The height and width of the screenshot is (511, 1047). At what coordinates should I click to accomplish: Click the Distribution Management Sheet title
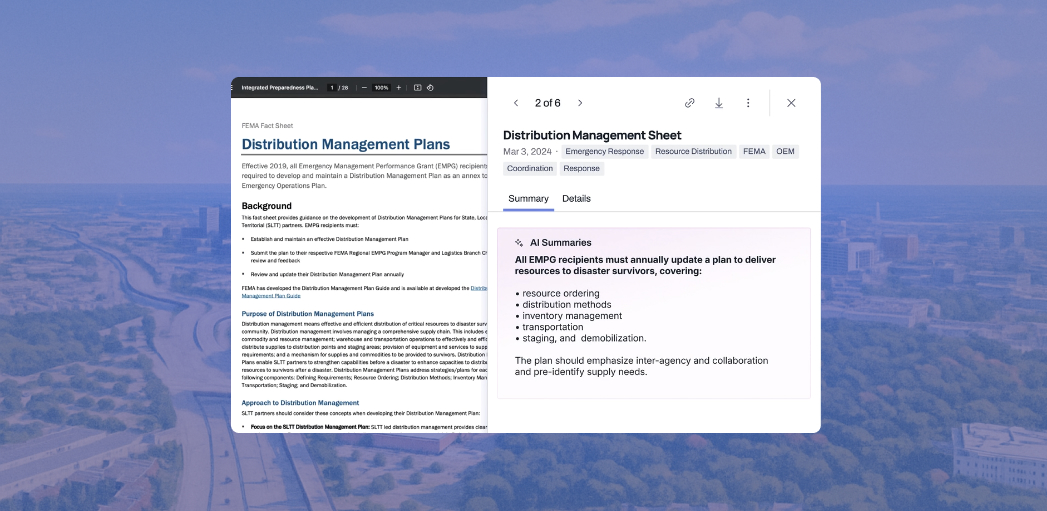pyautogui.click(x=592, y=136)
